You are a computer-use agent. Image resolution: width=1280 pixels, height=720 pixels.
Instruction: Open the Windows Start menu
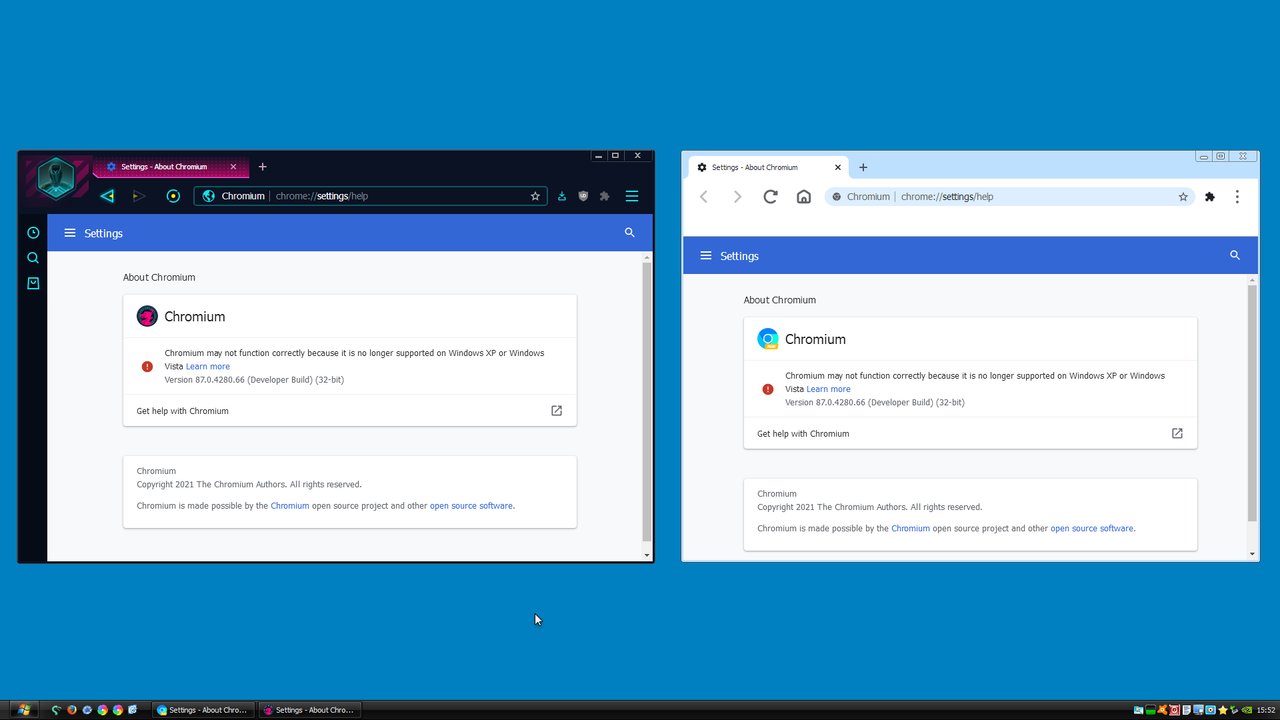point(23,710)
